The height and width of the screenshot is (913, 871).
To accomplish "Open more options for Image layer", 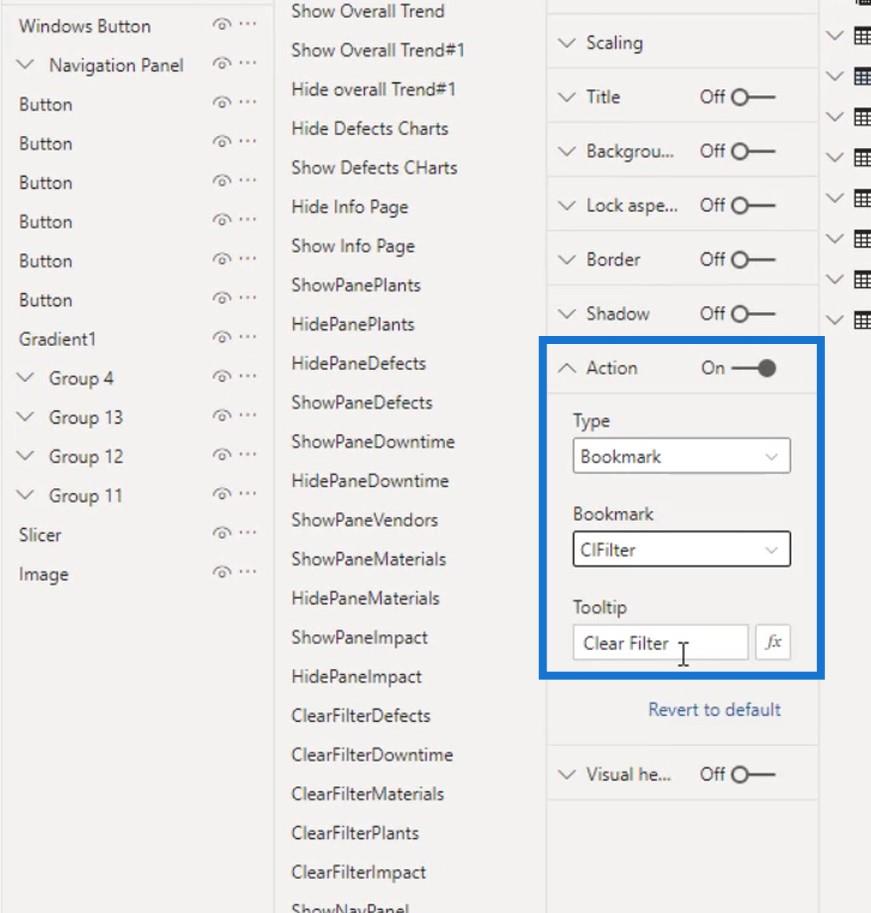I will [247, 572].
